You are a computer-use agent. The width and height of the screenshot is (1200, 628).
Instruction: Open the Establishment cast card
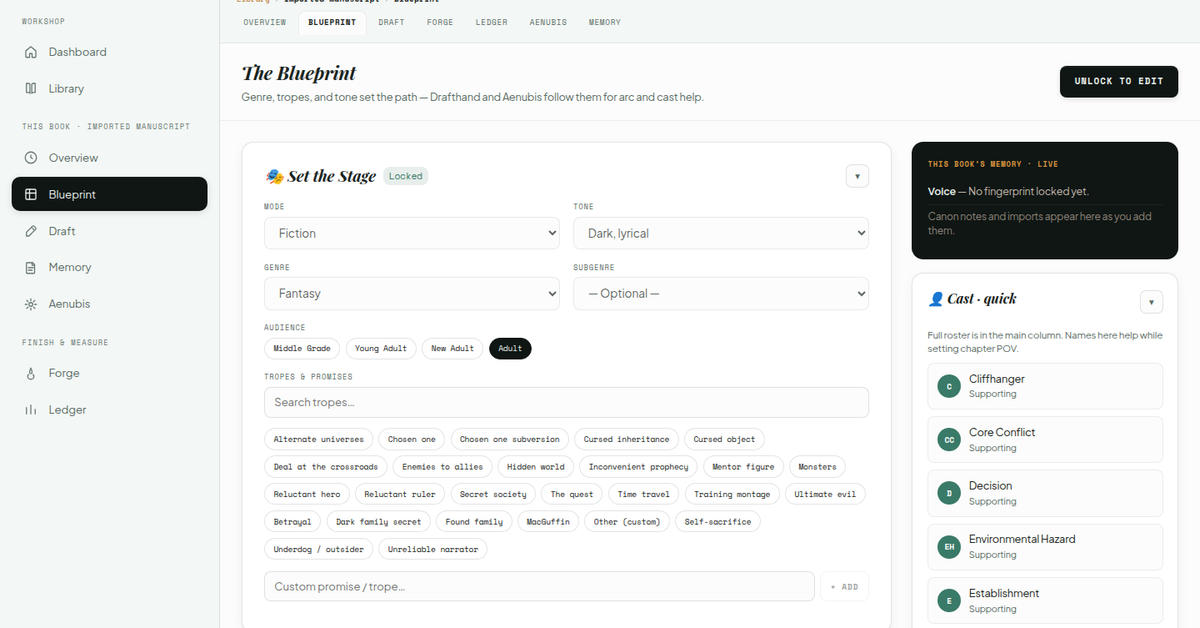coord(1045,600)
